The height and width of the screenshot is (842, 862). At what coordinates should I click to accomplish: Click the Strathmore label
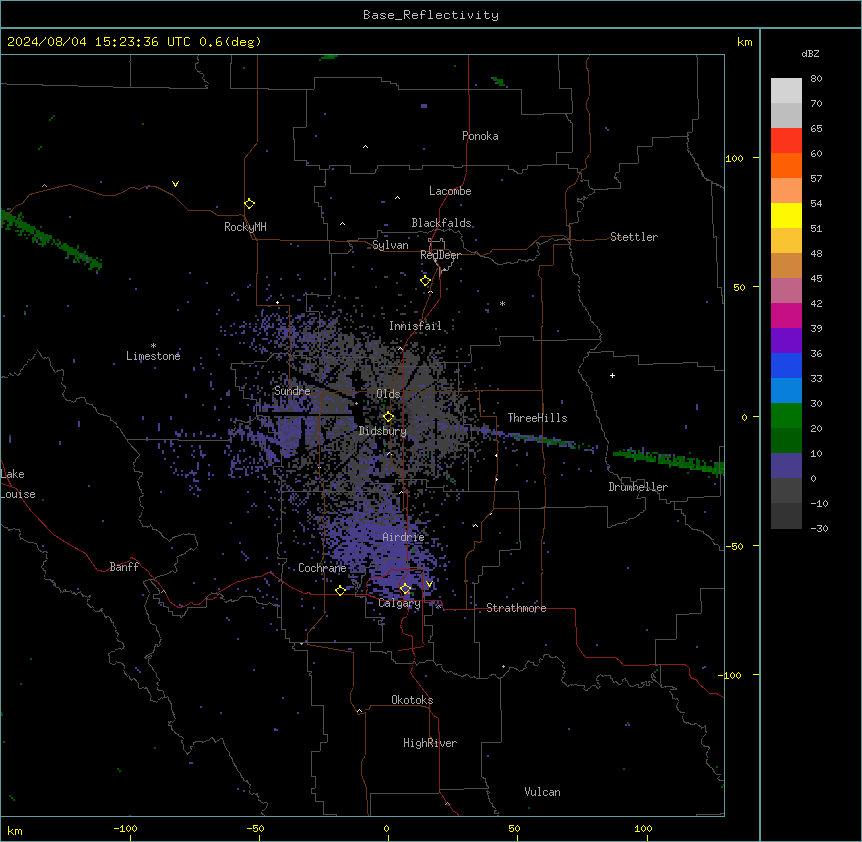(x=516, y=608)
